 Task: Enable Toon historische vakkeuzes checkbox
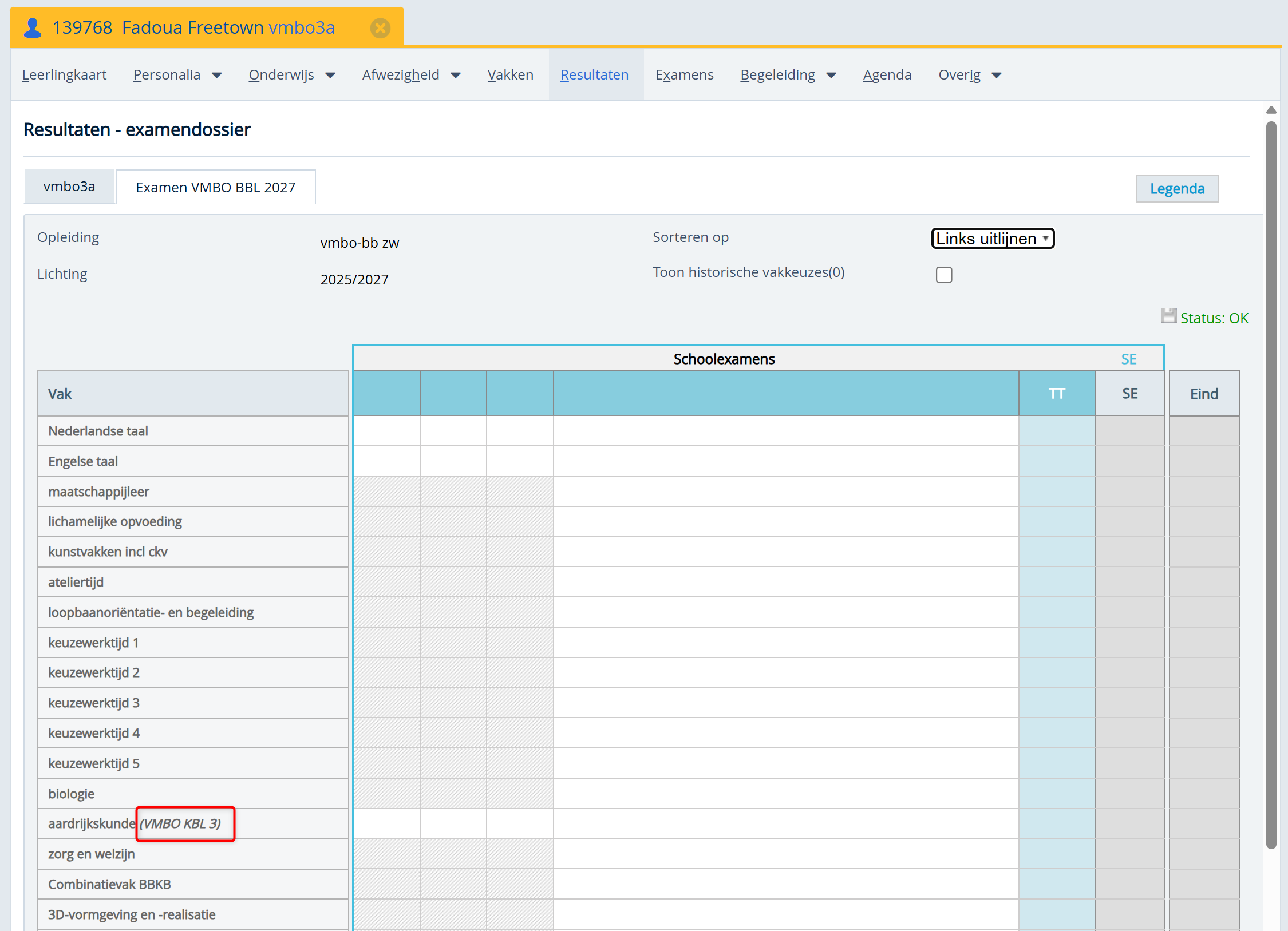[x=944, y=275]
